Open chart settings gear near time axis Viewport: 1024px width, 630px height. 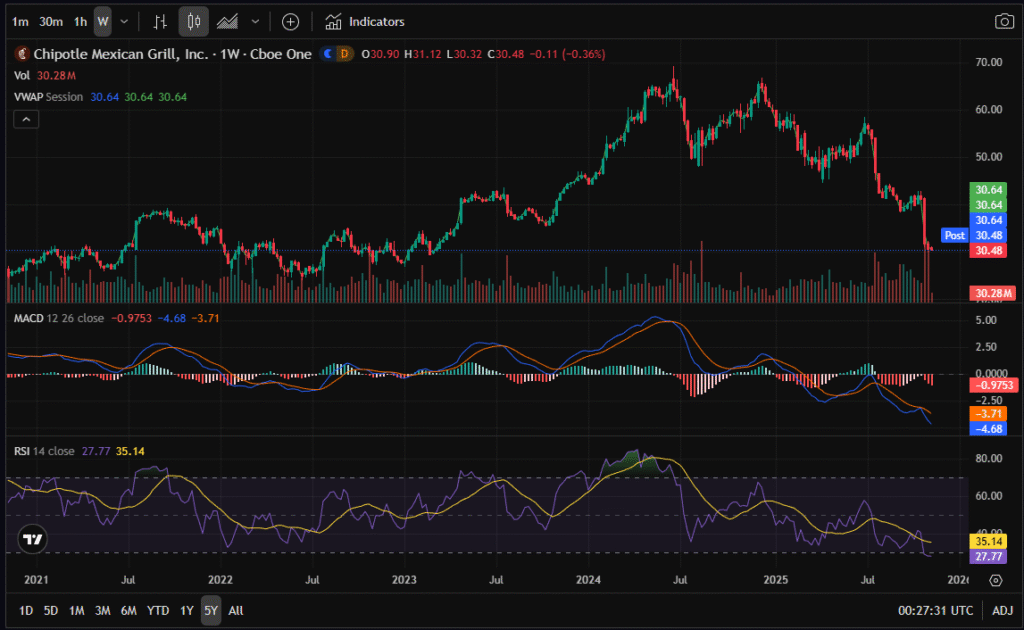[x=996, y=580]
